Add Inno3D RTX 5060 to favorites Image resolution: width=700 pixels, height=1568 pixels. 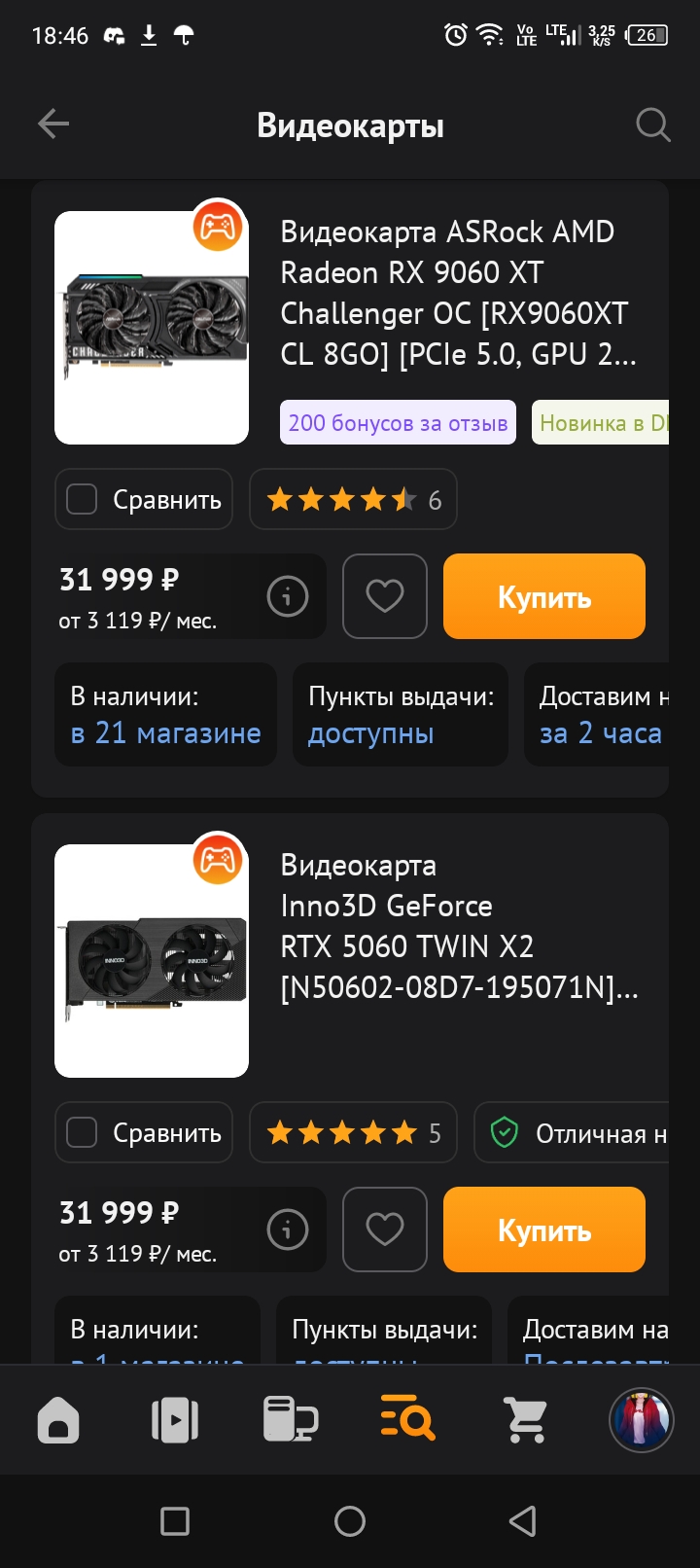pyautogui.click(x=385, y=1229)
